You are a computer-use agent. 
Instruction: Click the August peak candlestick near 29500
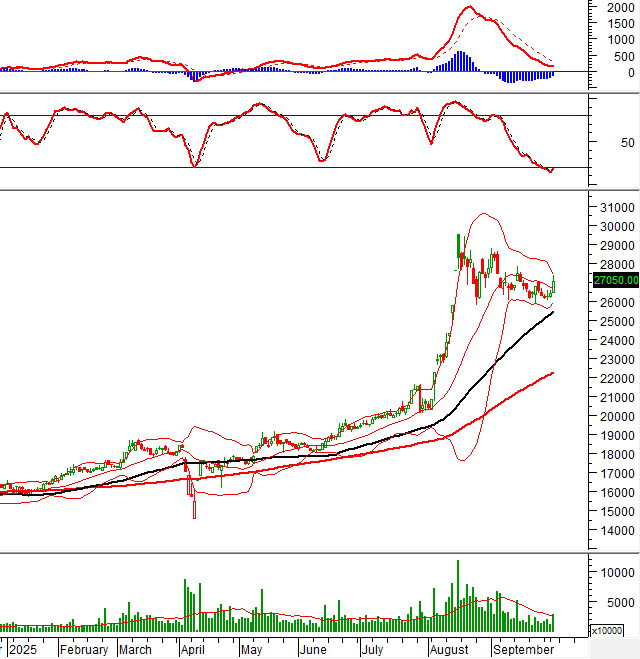pyautogui.click(x=459, y=245)
